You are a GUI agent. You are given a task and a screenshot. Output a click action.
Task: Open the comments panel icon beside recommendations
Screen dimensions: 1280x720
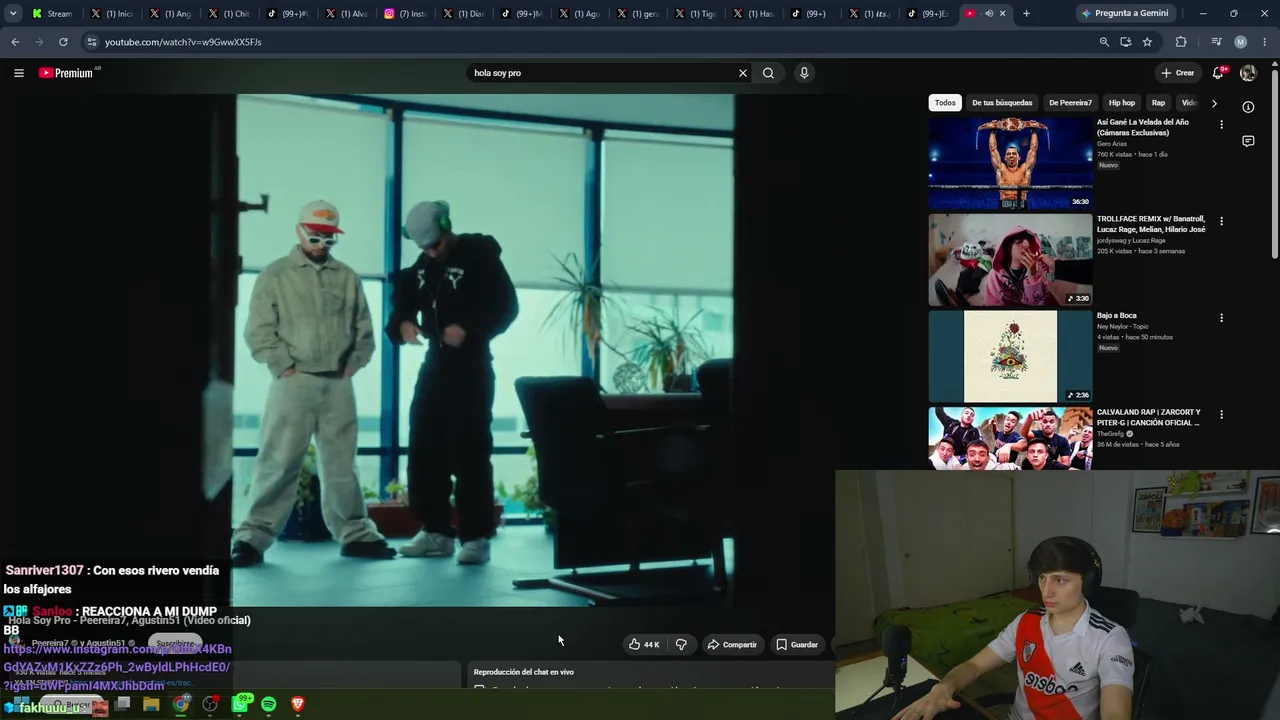(1248, 142)
